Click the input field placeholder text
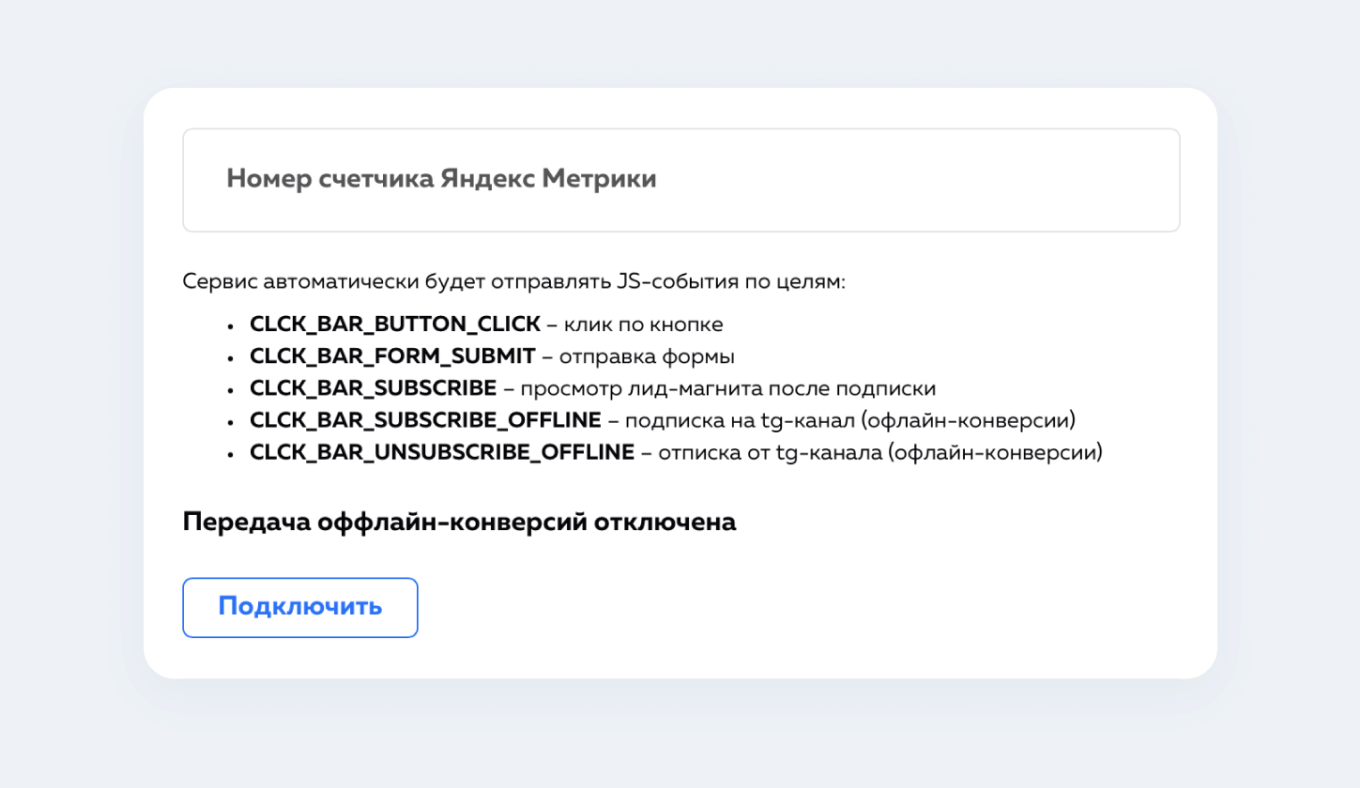1360x788 pixels. 441,179
